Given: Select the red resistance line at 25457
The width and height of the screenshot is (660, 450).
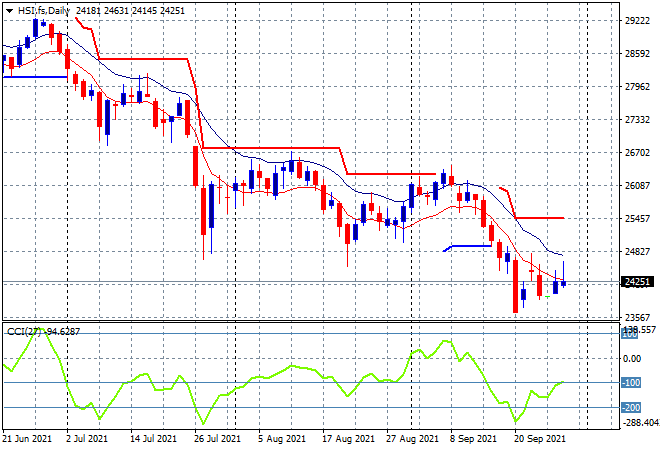Looking at the screenshot, I should pyautogui.click(x=540, y=218).
